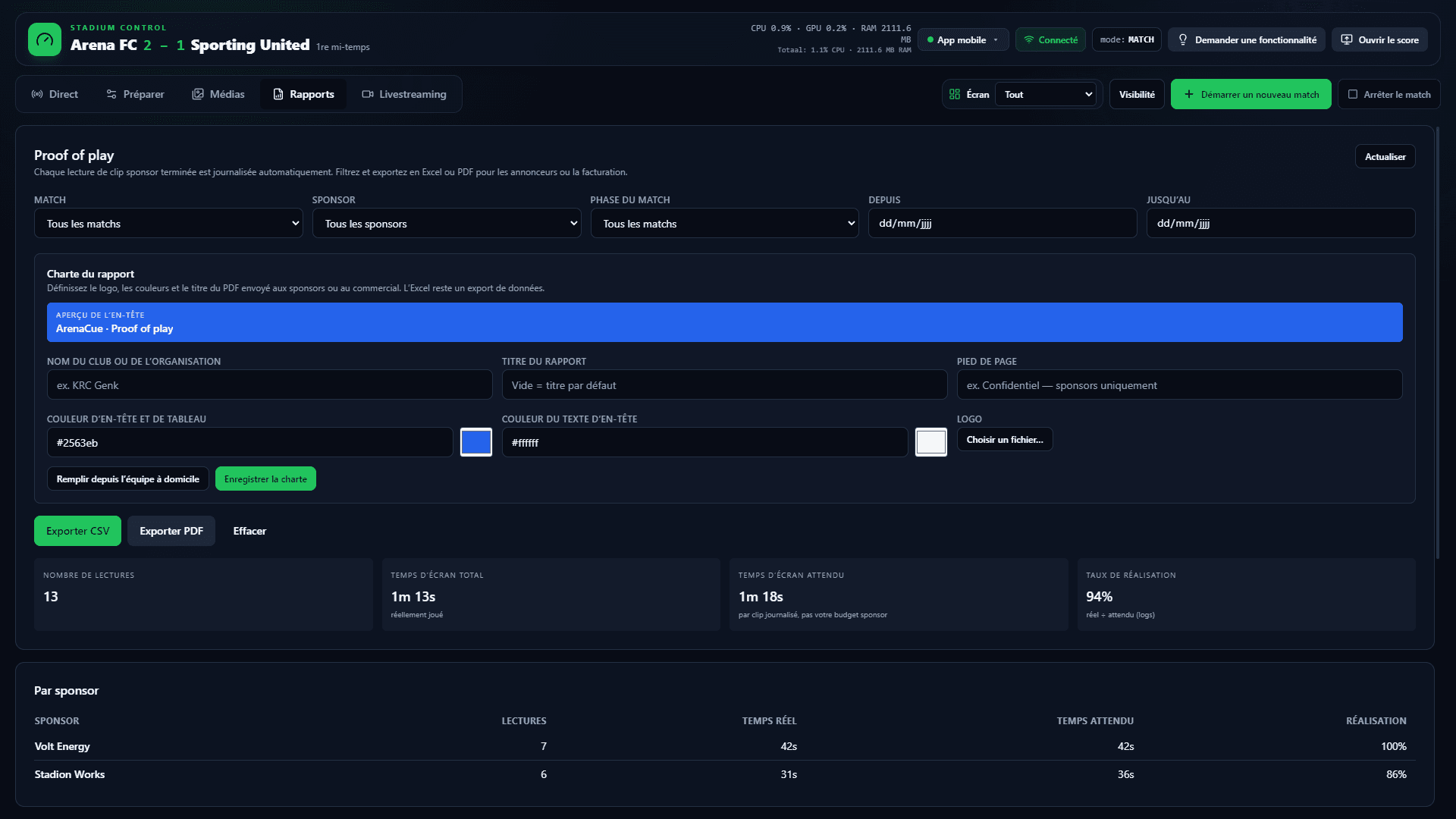Click the Volt Energy sponsor row
This screenshot has width=1456, height=819.
point(725,746)
